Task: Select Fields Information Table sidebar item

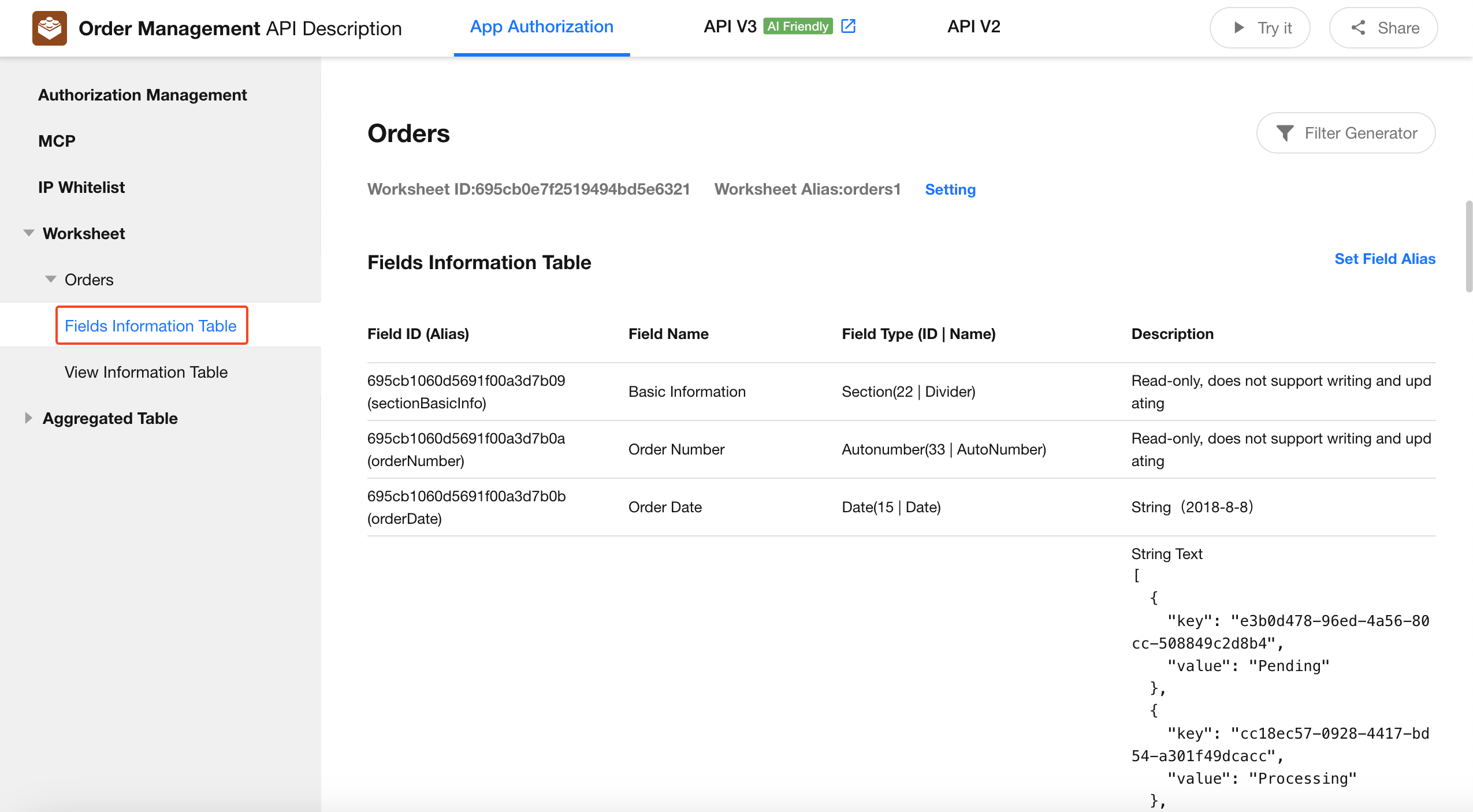Action: tap(151, 326)
